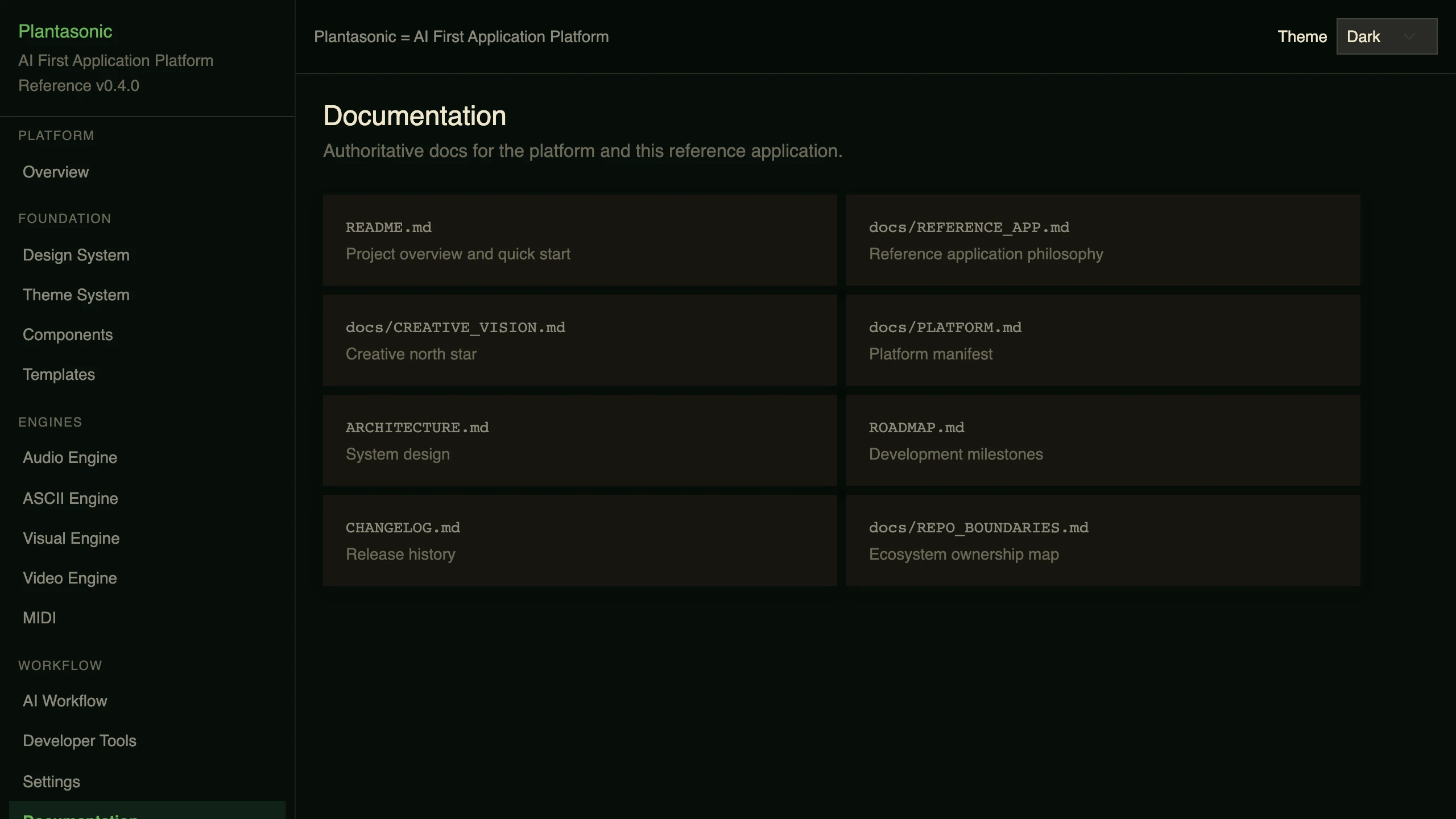Open Design System page

click(147, 255)
